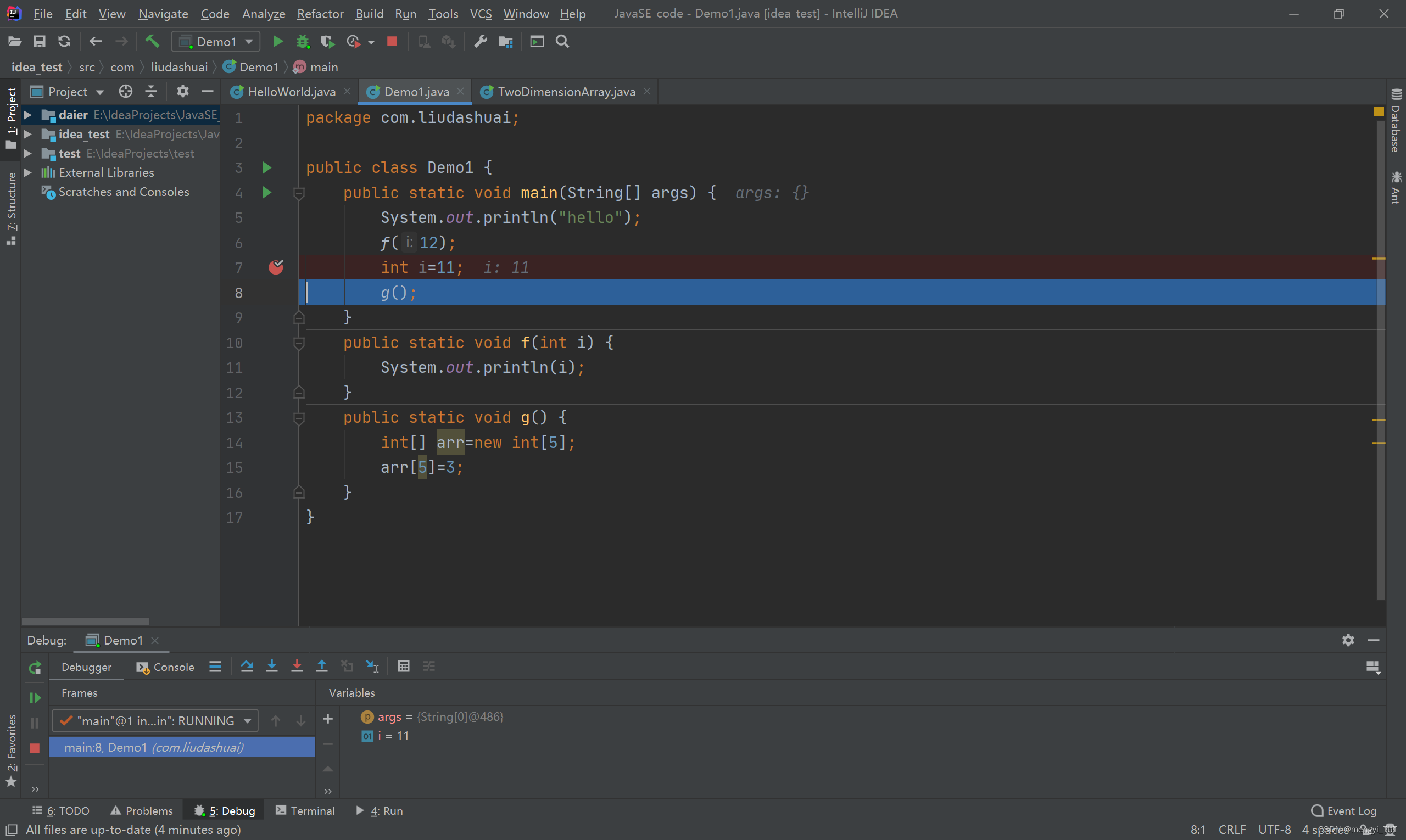Toggle the Database tool window stripe
The image size is (1406, 840).
coord(1396,121)
